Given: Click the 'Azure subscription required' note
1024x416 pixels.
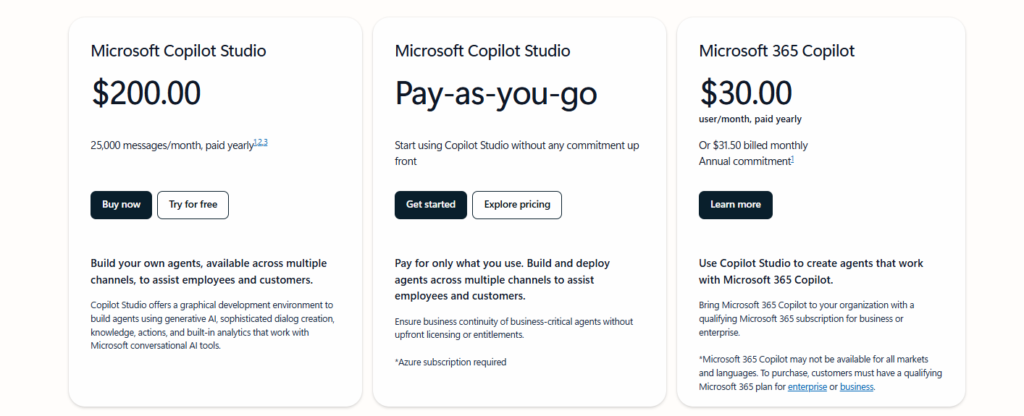Looking at the screenshot, I should click(x=451, y=362).
